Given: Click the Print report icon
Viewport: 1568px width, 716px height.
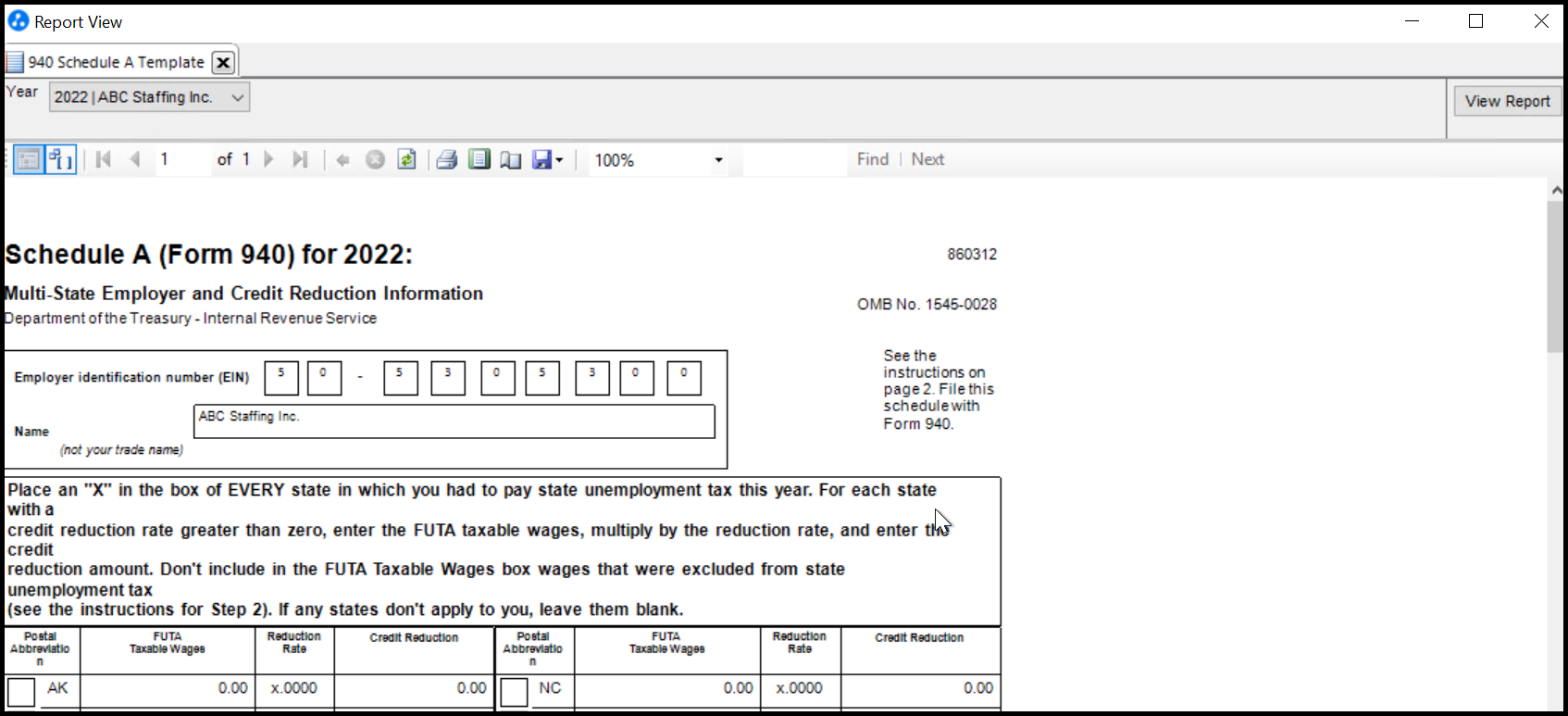Looking at the screenshot, I should [x=447, y=159].
